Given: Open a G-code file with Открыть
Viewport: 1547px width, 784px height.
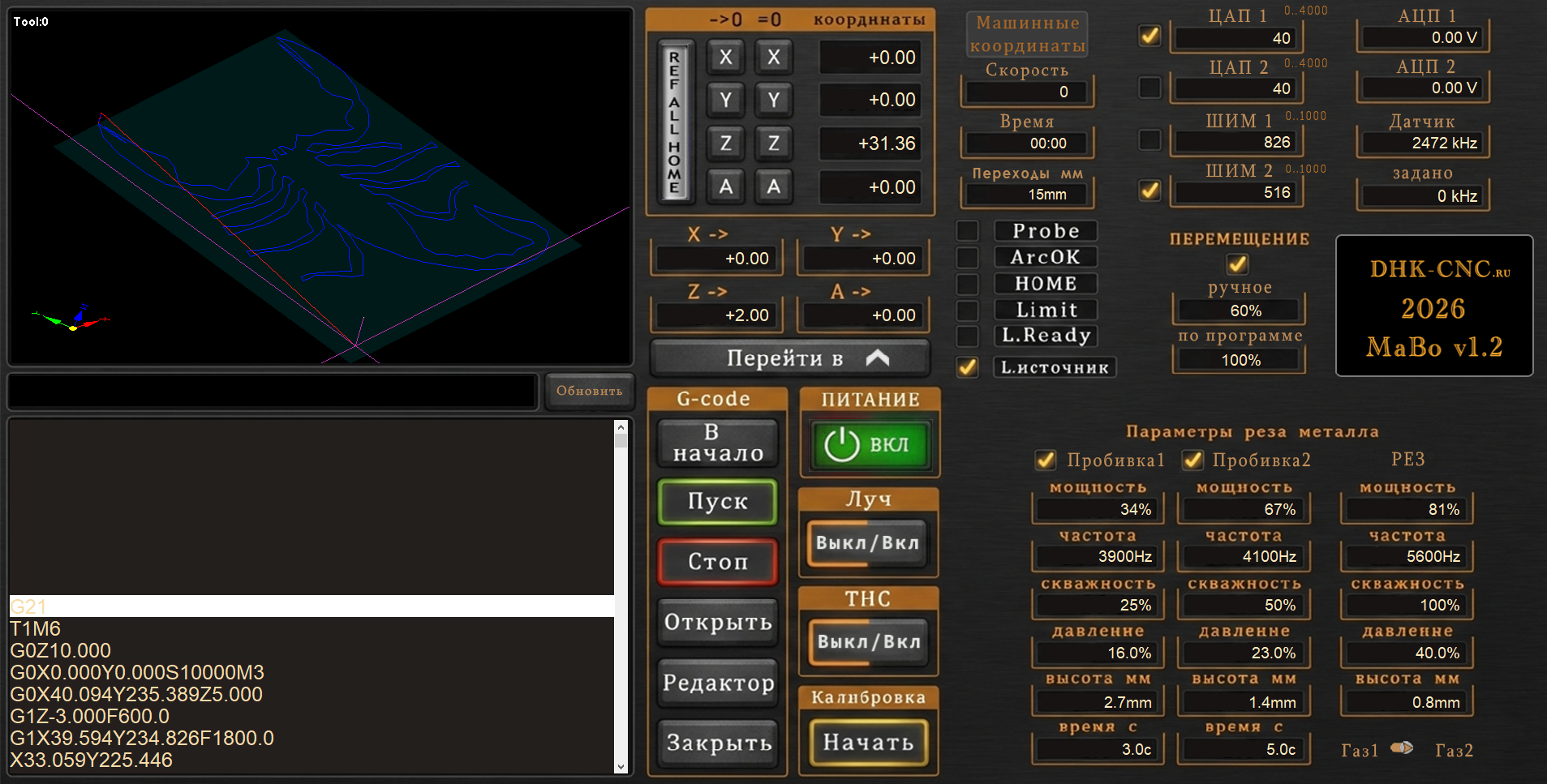Looking at the screenshot, I should (716, 623).
